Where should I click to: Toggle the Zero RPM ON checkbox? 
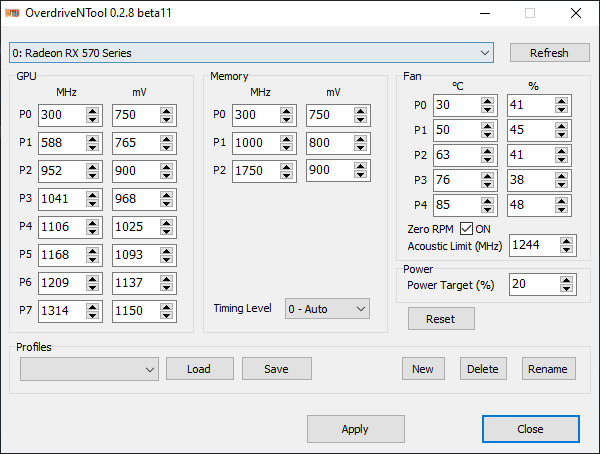[466, 229]
